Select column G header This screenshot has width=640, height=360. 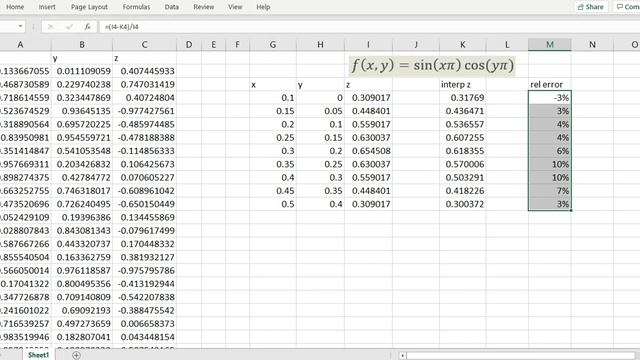[273, 45]
